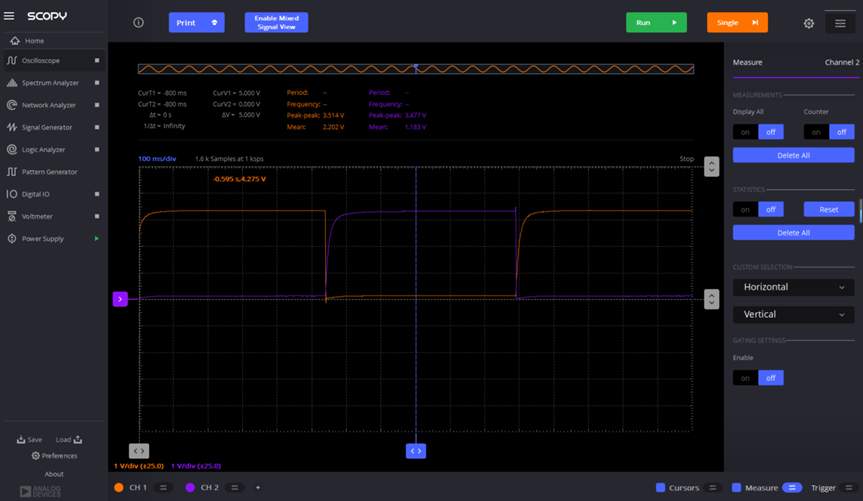Click the Power Supply icon
863x501 pixels.
(x=12, y=238)
